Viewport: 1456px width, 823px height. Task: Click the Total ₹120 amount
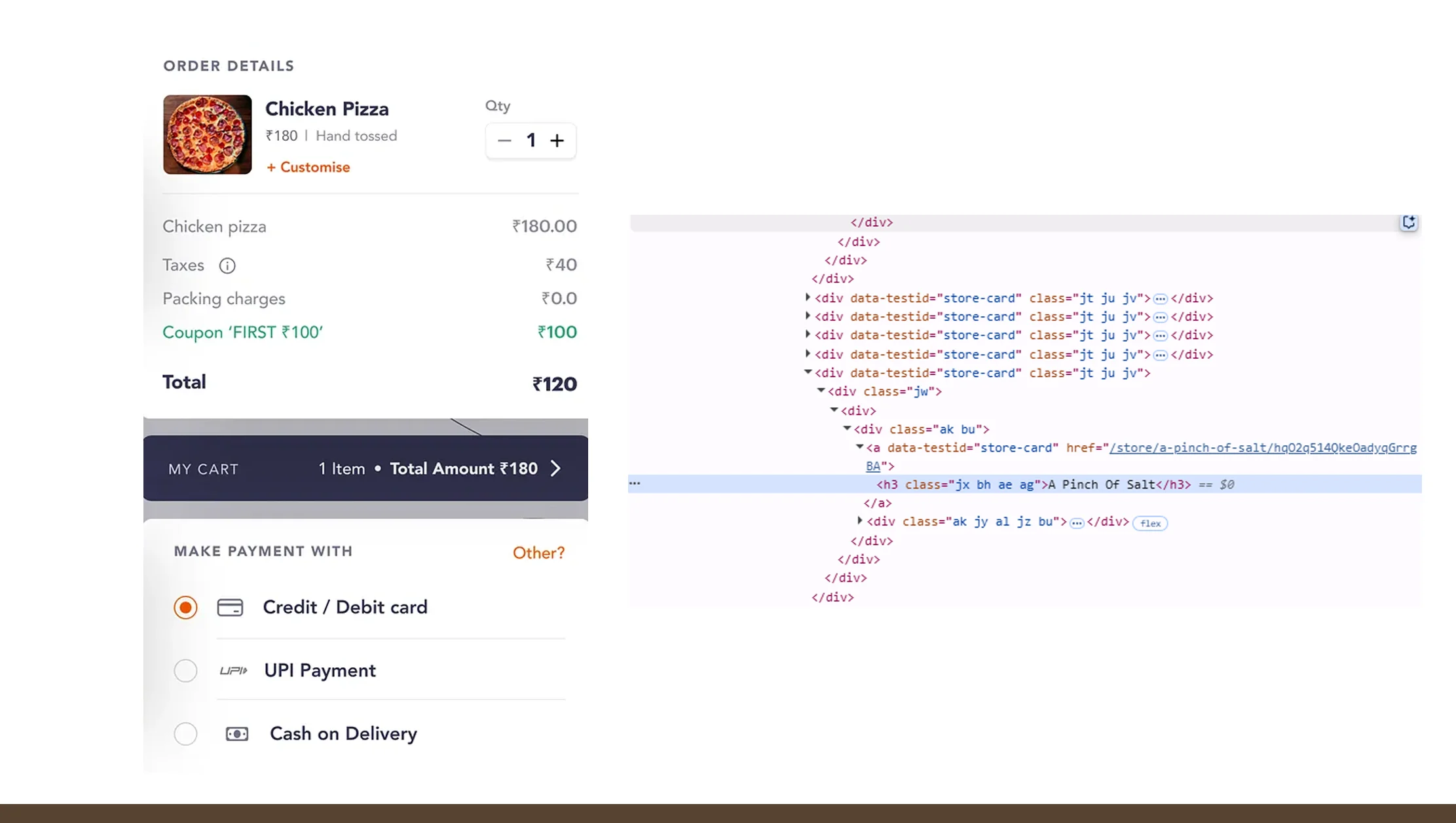(554, 384)
